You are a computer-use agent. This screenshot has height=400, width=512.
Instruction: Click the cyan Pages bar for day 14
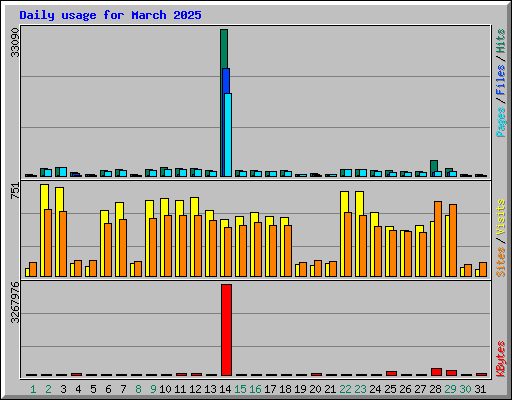pyautogui.click(x=228, y=135)
